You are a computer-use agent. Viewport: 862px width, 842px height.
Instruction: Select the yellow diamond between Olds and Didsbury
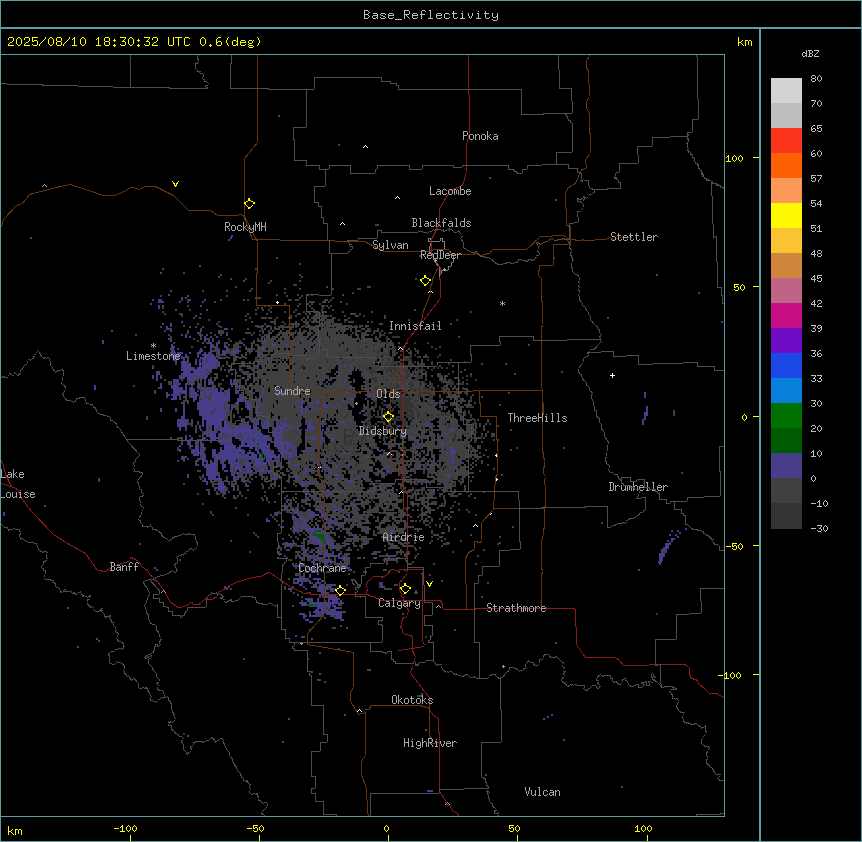(x=388, y=416)
